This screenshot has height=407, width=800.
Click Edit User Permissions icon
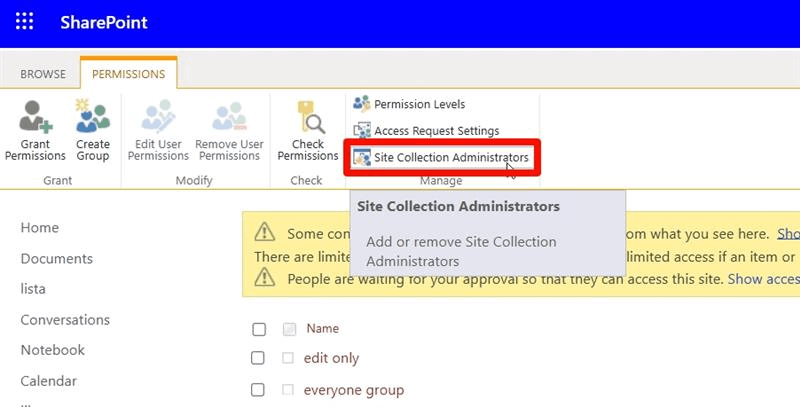pyautogui.click(x=158, y=117)
